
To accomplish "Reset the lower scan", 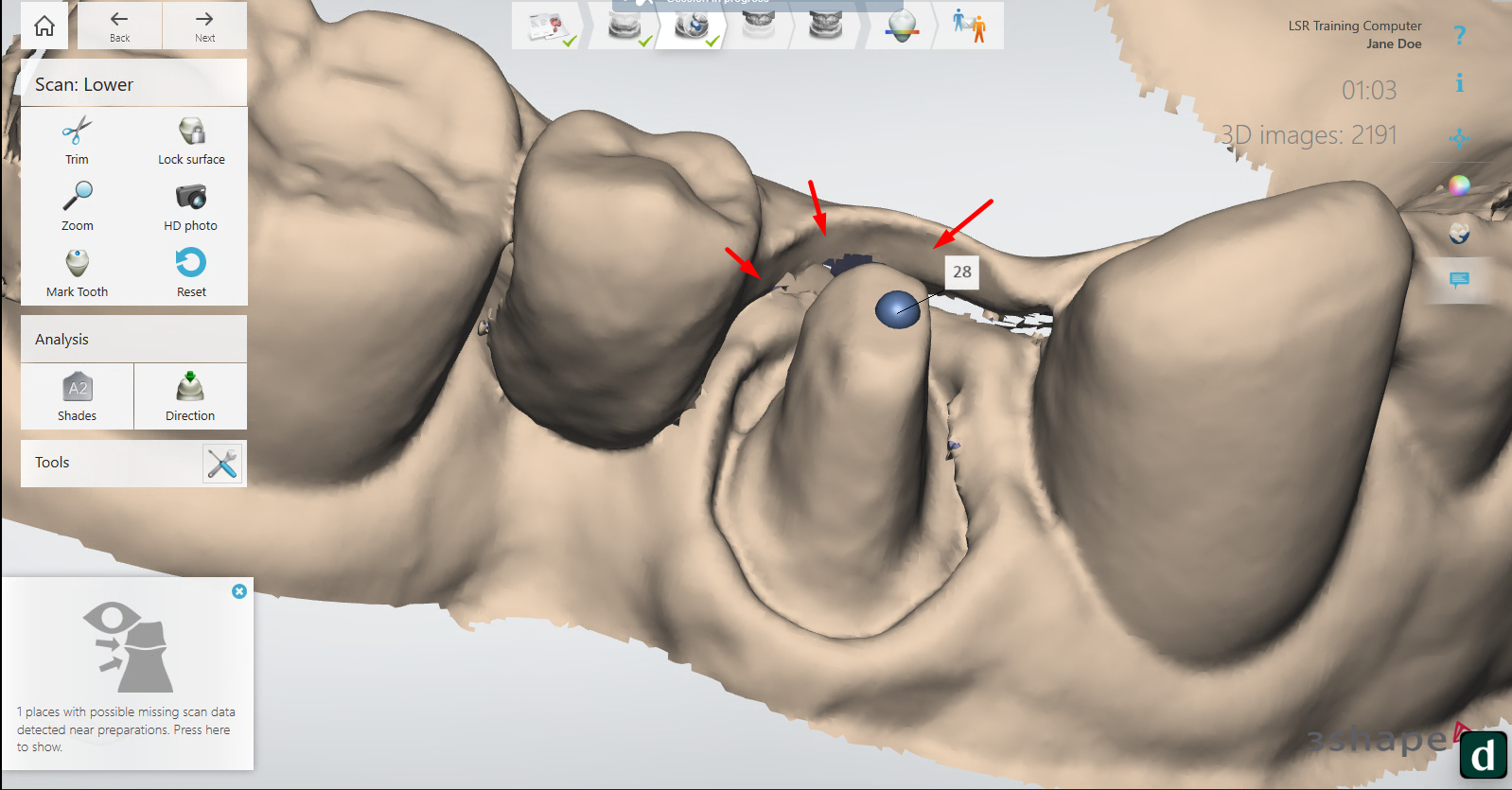I will [x=190, y=272].
